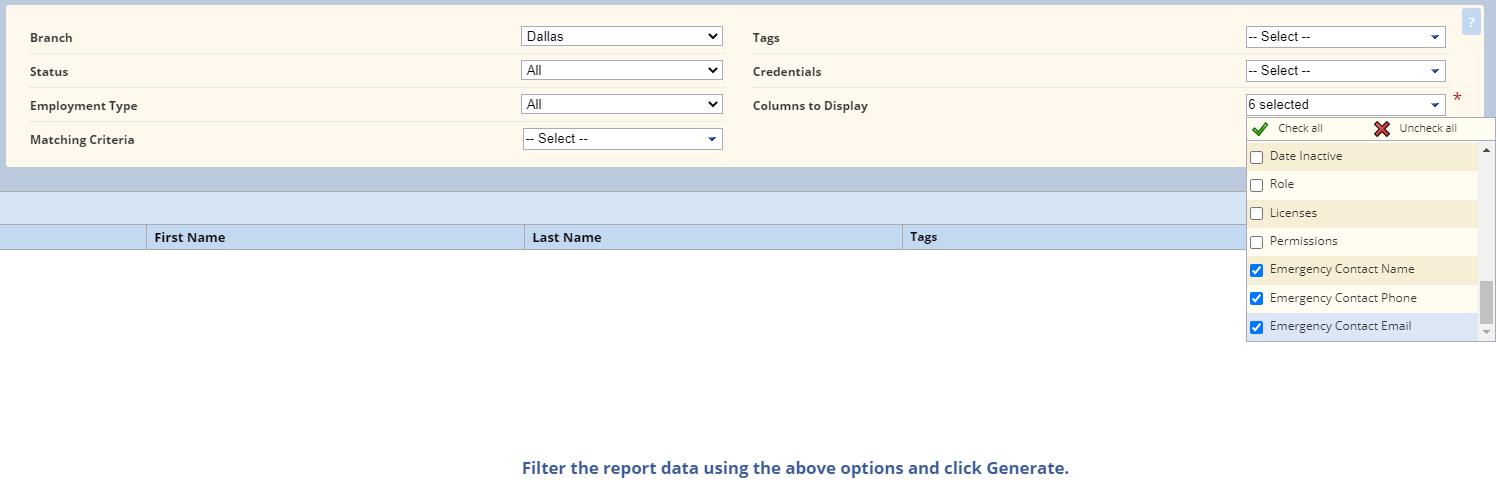
Task: Open the help question mark icon
Action: [x=1471, y=22]
